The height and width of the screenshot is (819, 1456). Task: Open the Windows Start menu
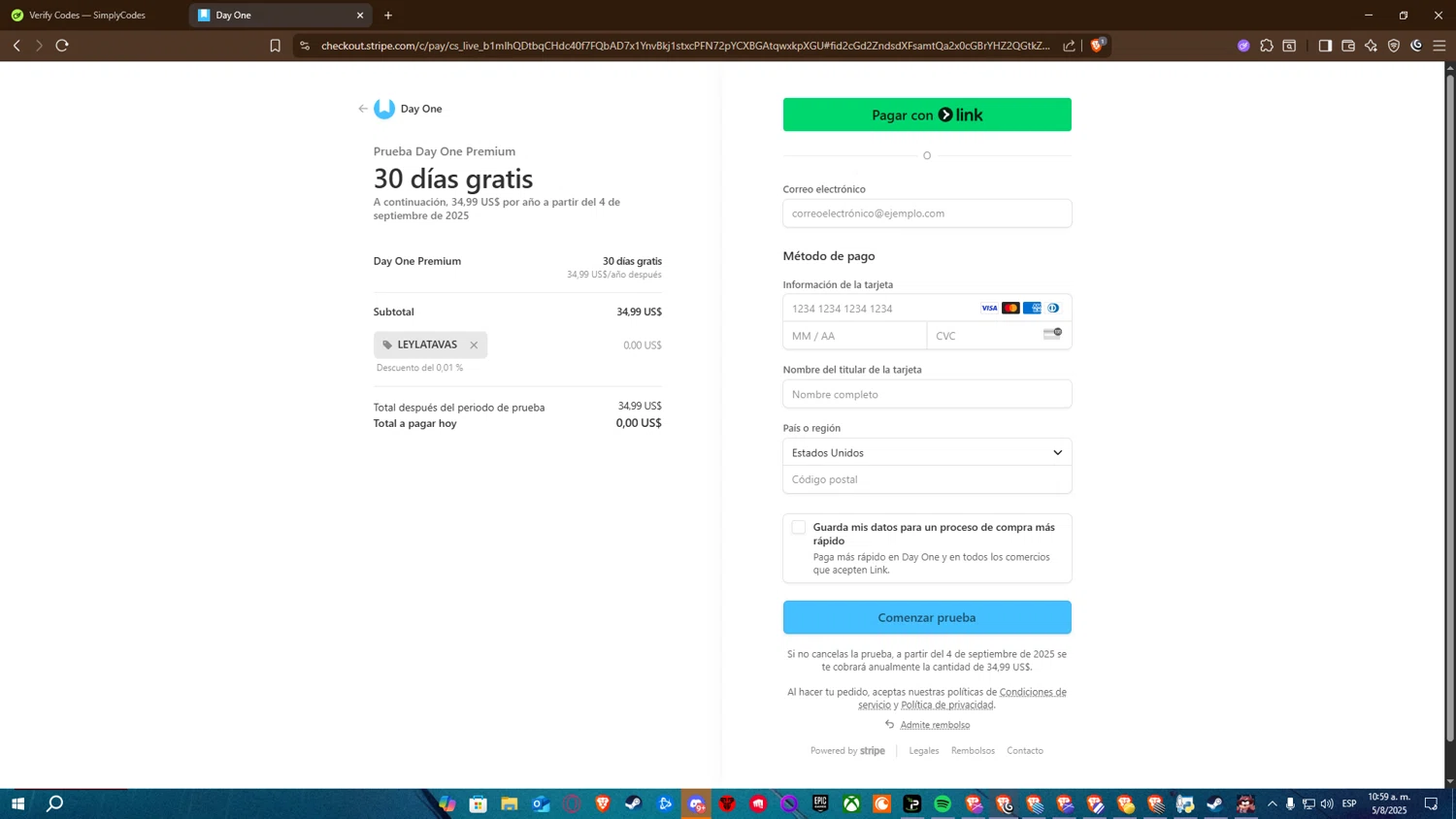pos(17,803)
